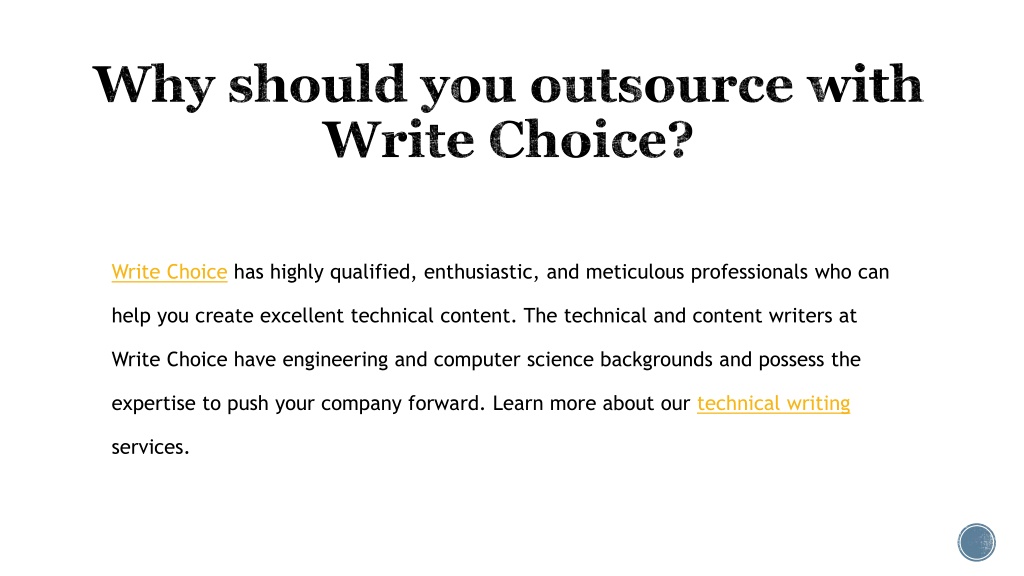Click the word outsource in the title
Screen dimensions: 1024x576
click(662, 86)
